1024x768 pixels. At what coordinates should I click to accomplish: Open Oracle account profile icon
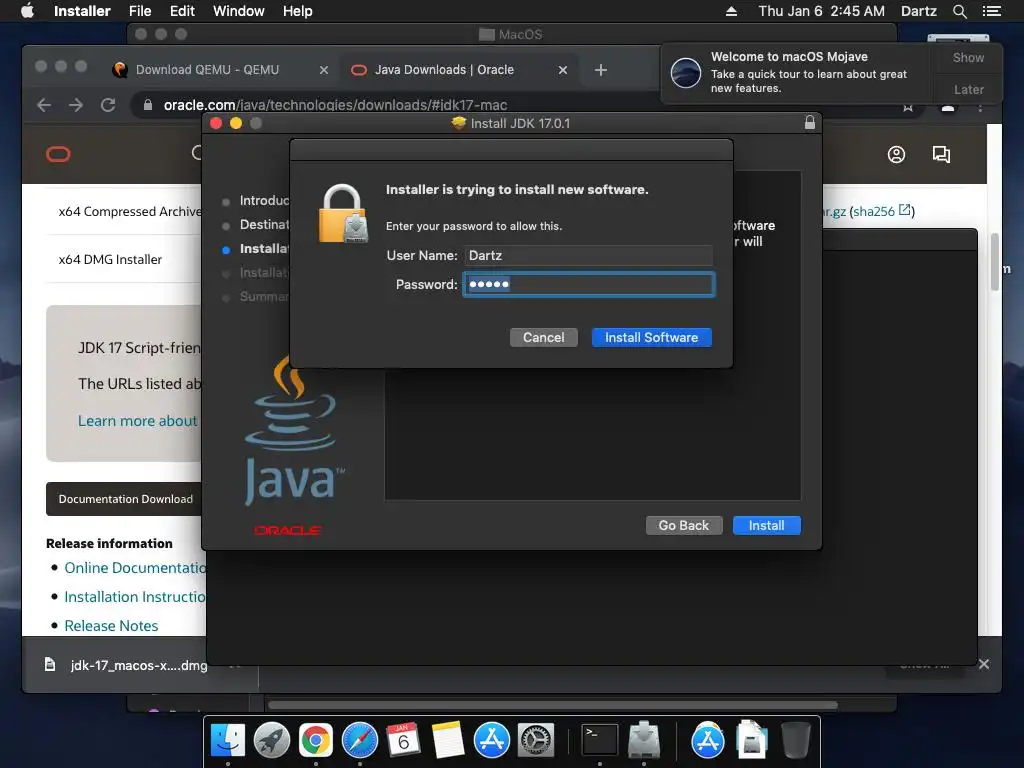pos(896,154)
